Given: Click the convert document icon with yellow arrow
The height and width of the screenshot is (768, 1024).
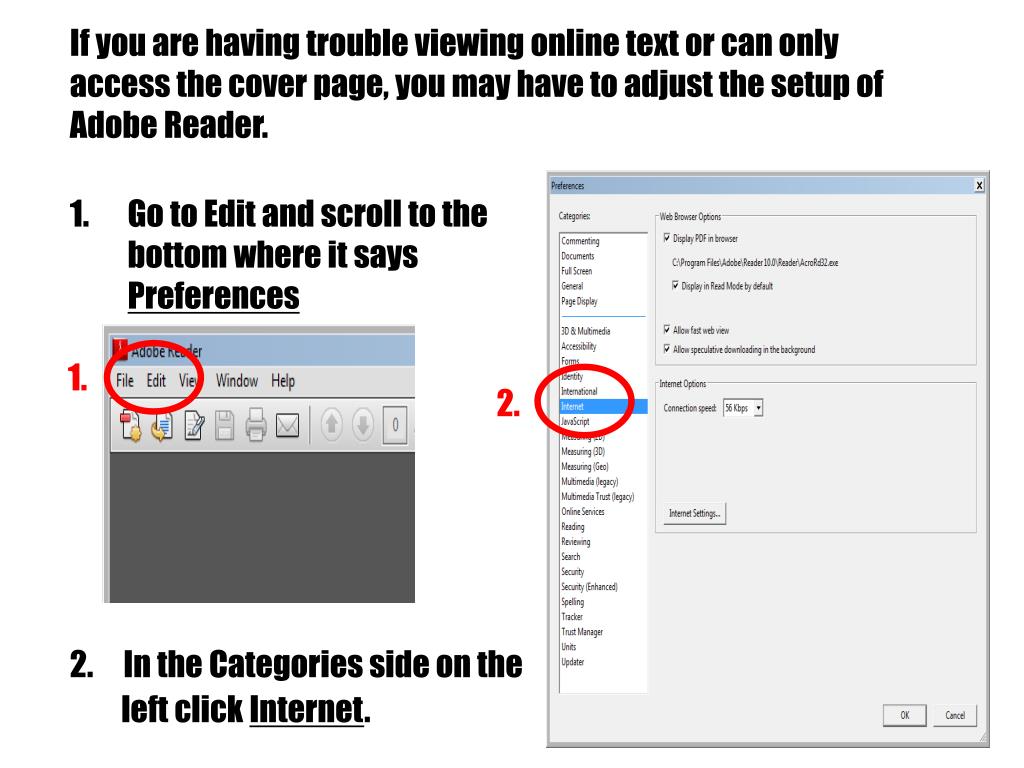Looking at the screenshot, I should 162,426.
